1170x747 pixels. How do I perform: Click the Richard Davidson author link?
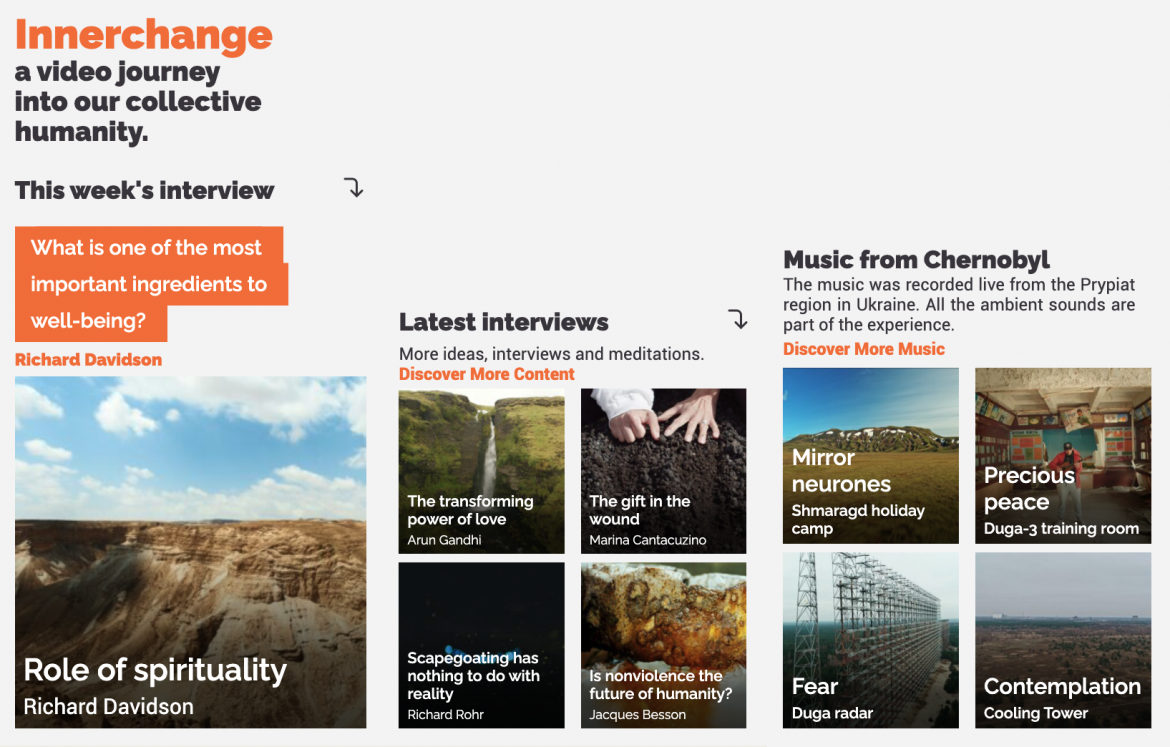pos(87,359)
